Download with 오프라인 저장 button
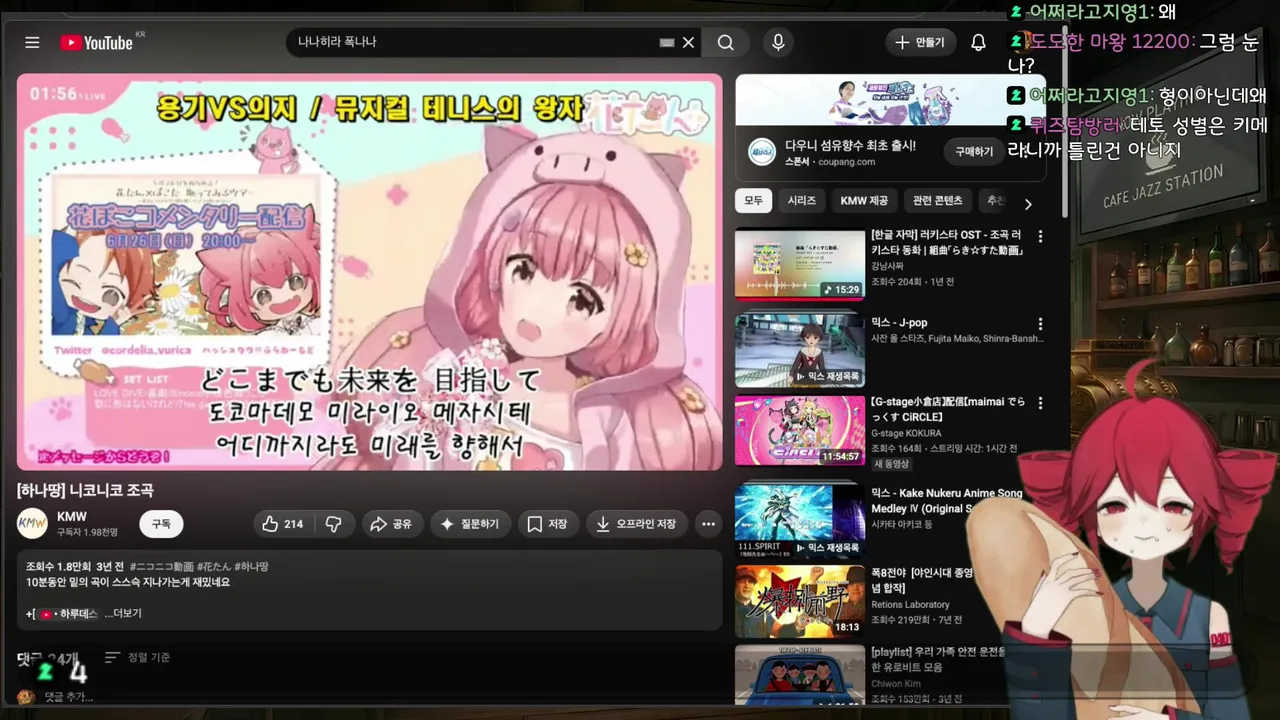This screenshot has height=720, width=1280. (636, 524)
